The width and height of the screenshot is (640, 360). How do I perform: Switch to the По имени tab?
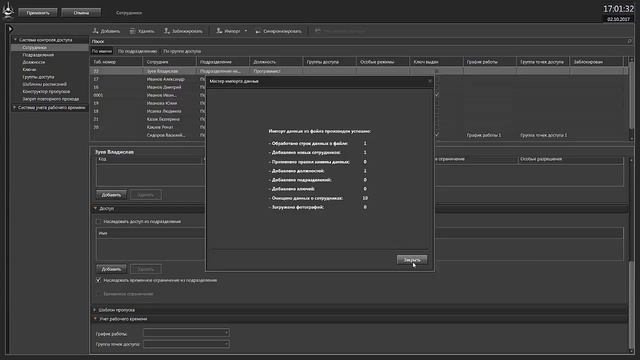(102, 51)
